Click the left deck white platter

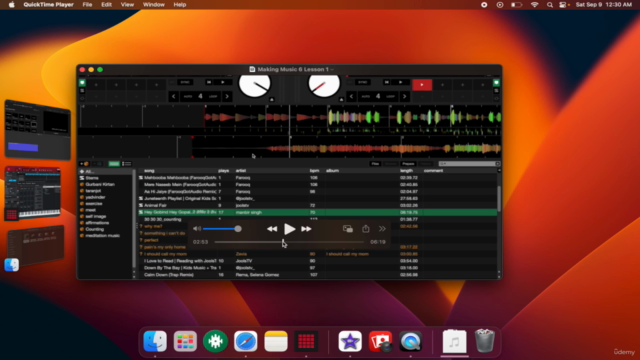click(x=254, y=85)
